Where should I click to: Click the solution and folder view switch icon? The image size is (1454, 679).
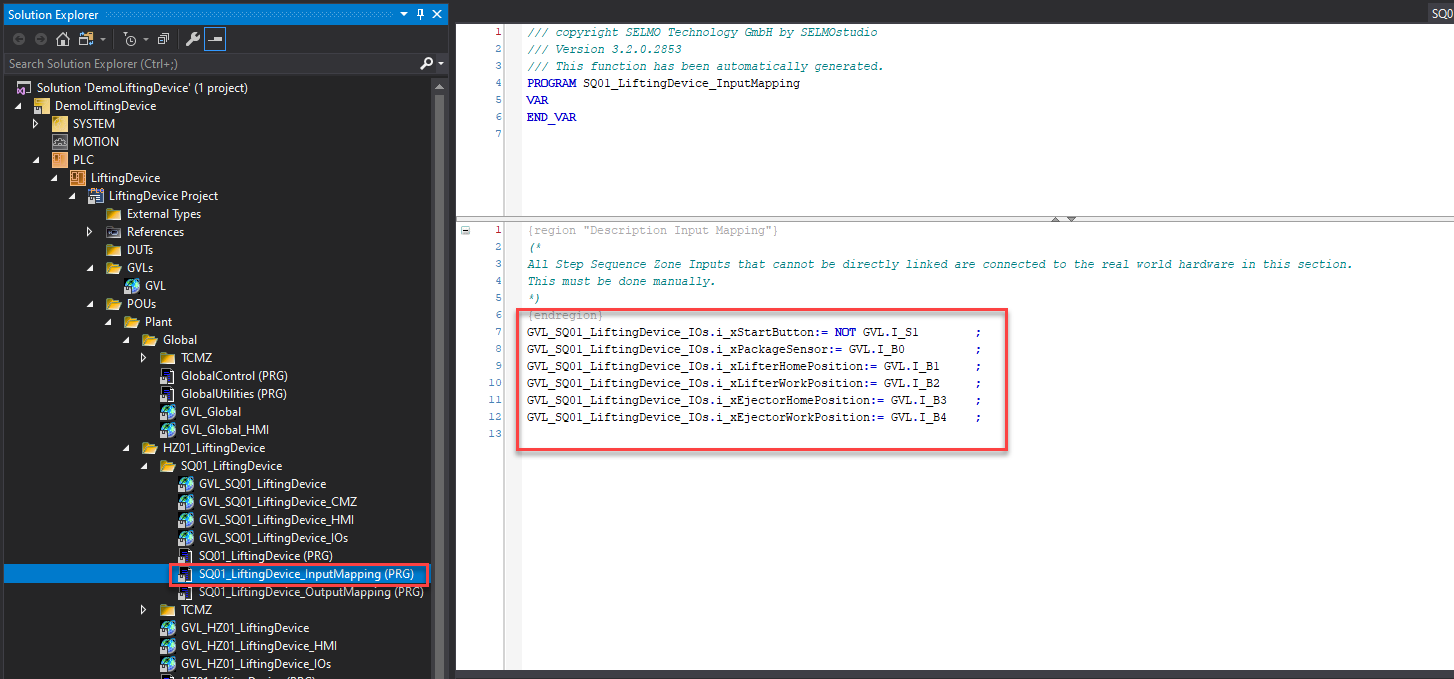[x=86, y=39]
